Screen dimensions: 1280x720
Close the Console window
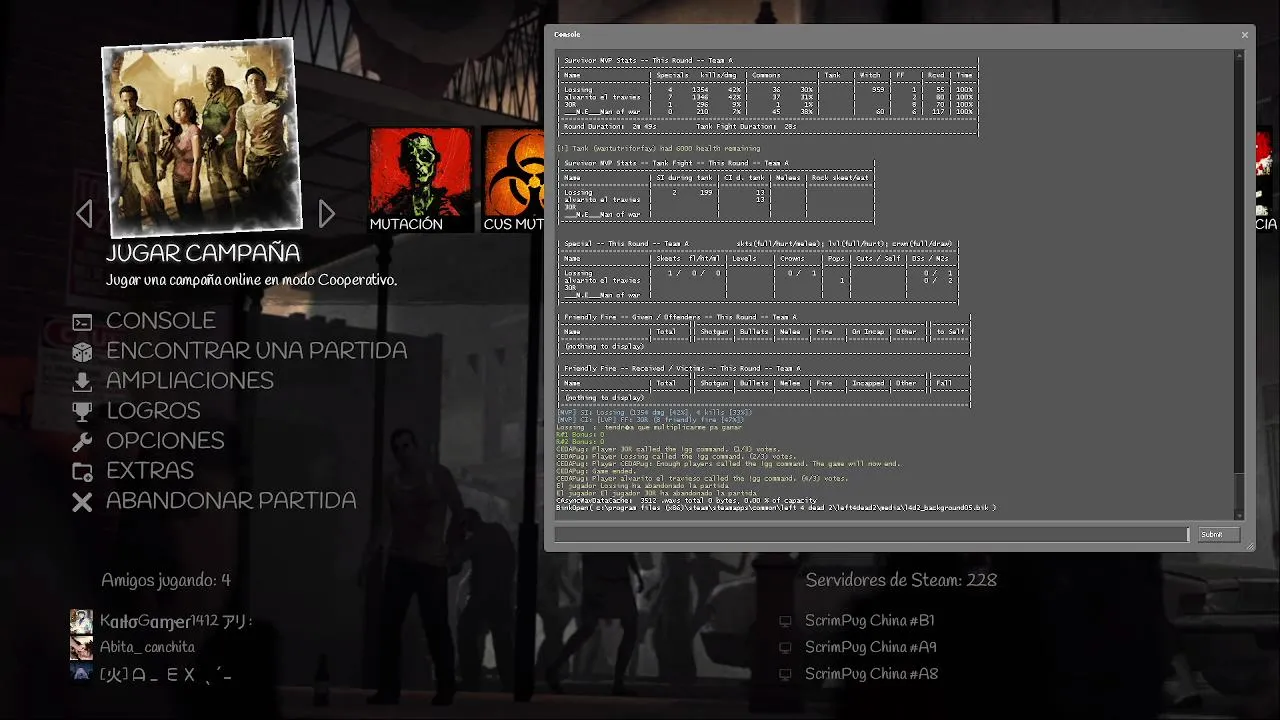1244,35
